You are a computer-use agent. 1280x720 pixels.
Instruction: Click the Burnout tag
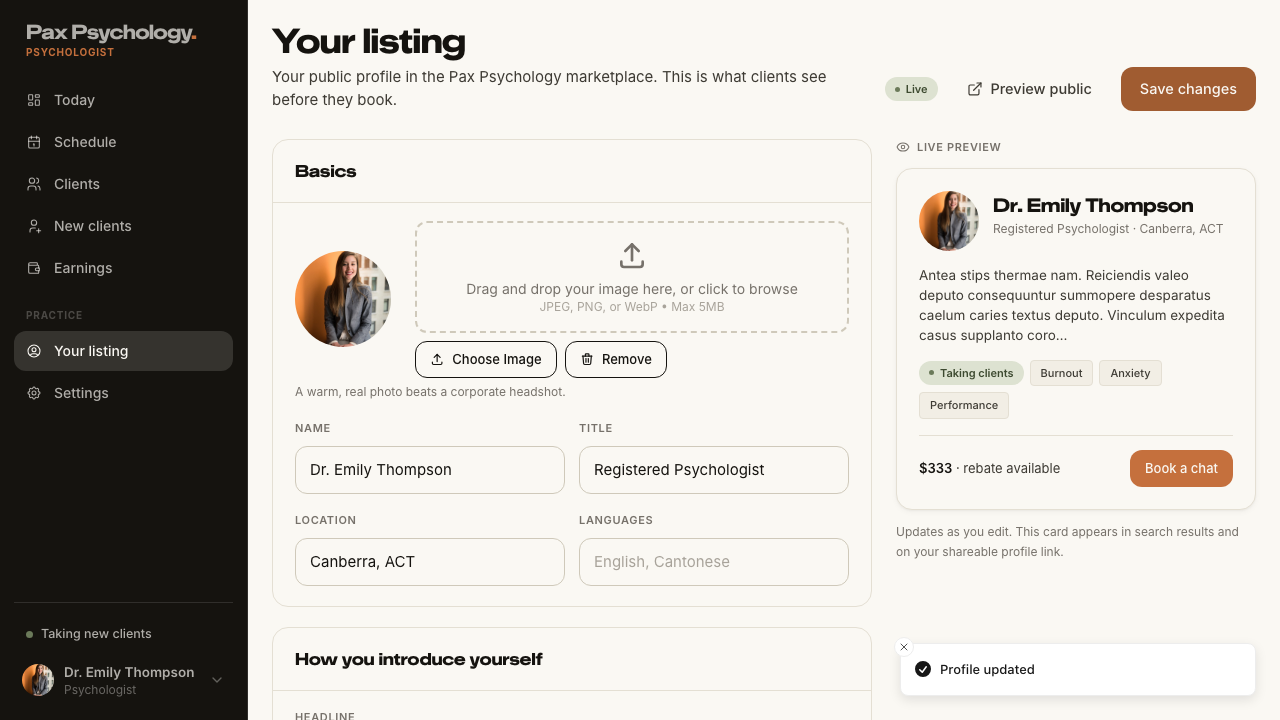tap(1061, 373)
